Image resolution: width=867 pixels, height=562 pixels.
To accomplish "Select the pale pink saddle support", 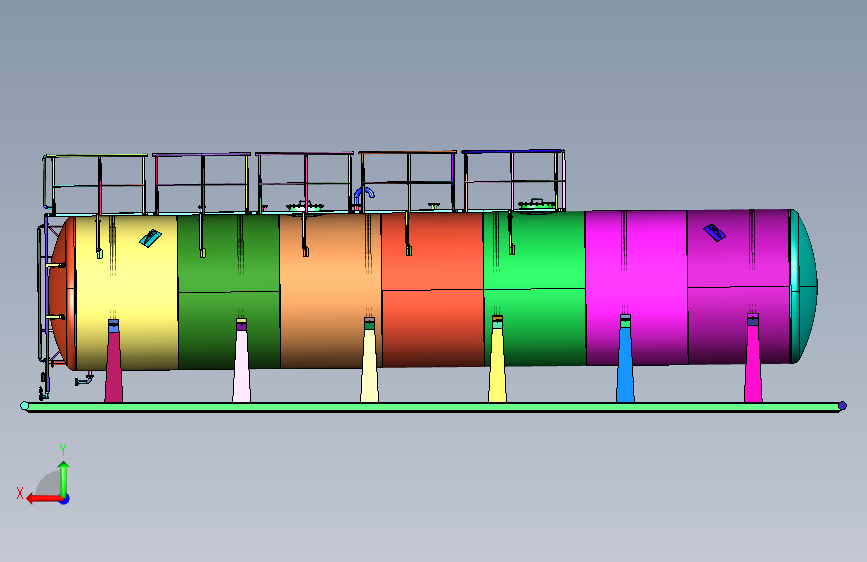I will point(241,365).
